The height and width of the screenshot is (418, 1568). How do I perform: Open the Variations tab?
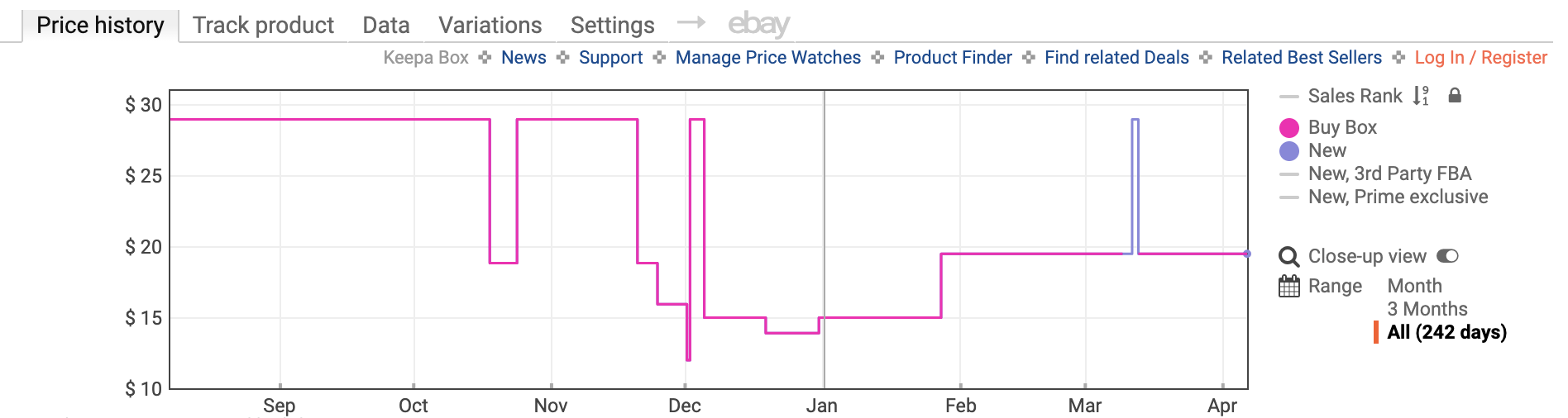click(490, 26)
